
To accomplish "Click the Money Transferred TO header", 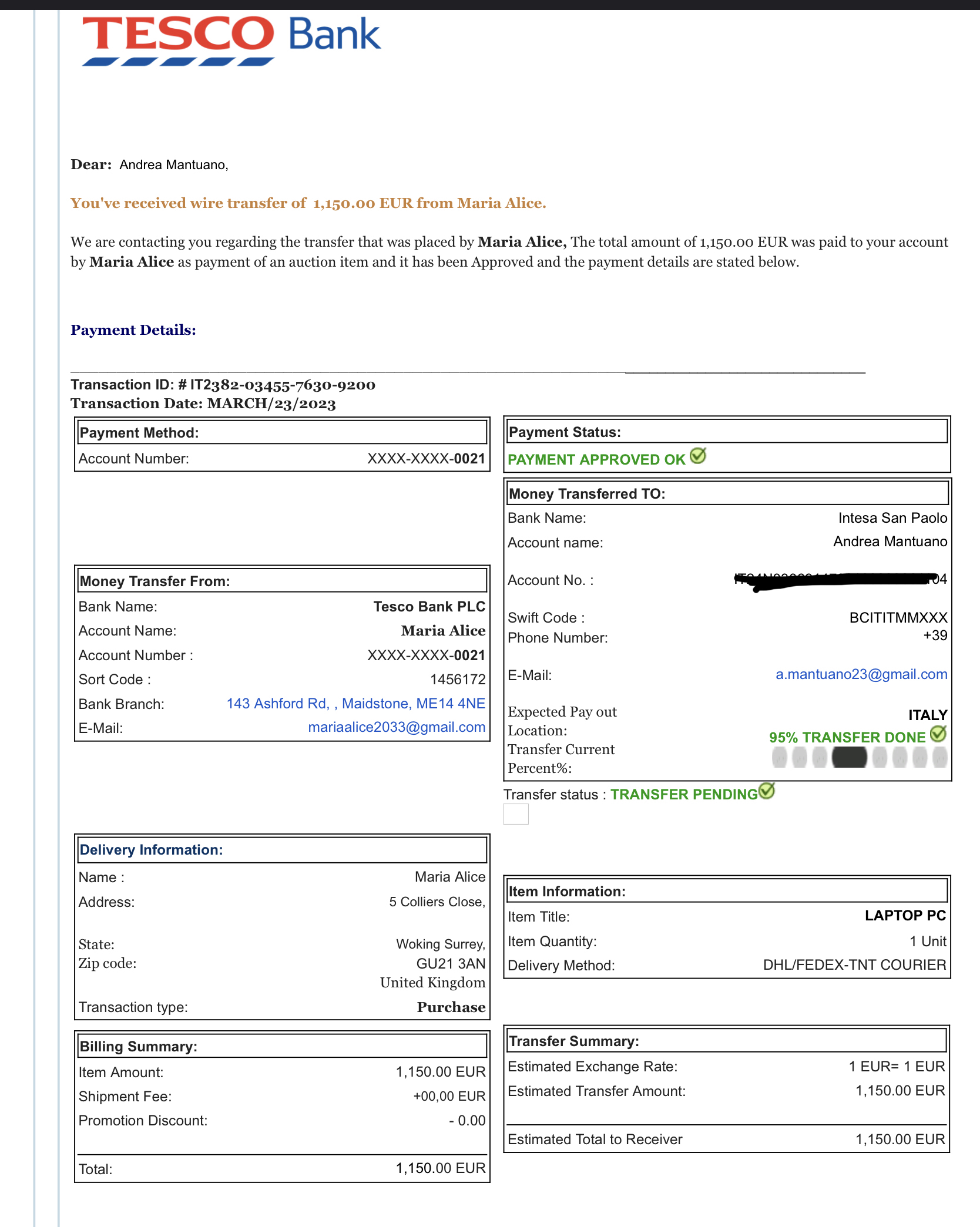I will click(x=727, y=493).
